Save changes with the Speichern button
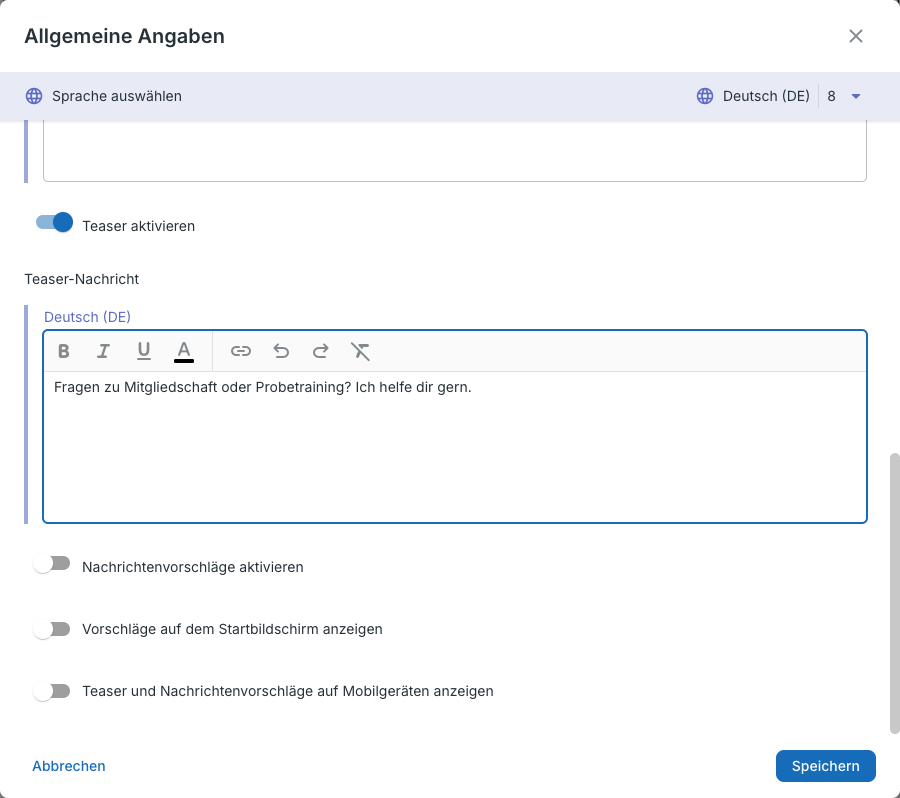Viewport: 900px width, 798px height. 825,766
